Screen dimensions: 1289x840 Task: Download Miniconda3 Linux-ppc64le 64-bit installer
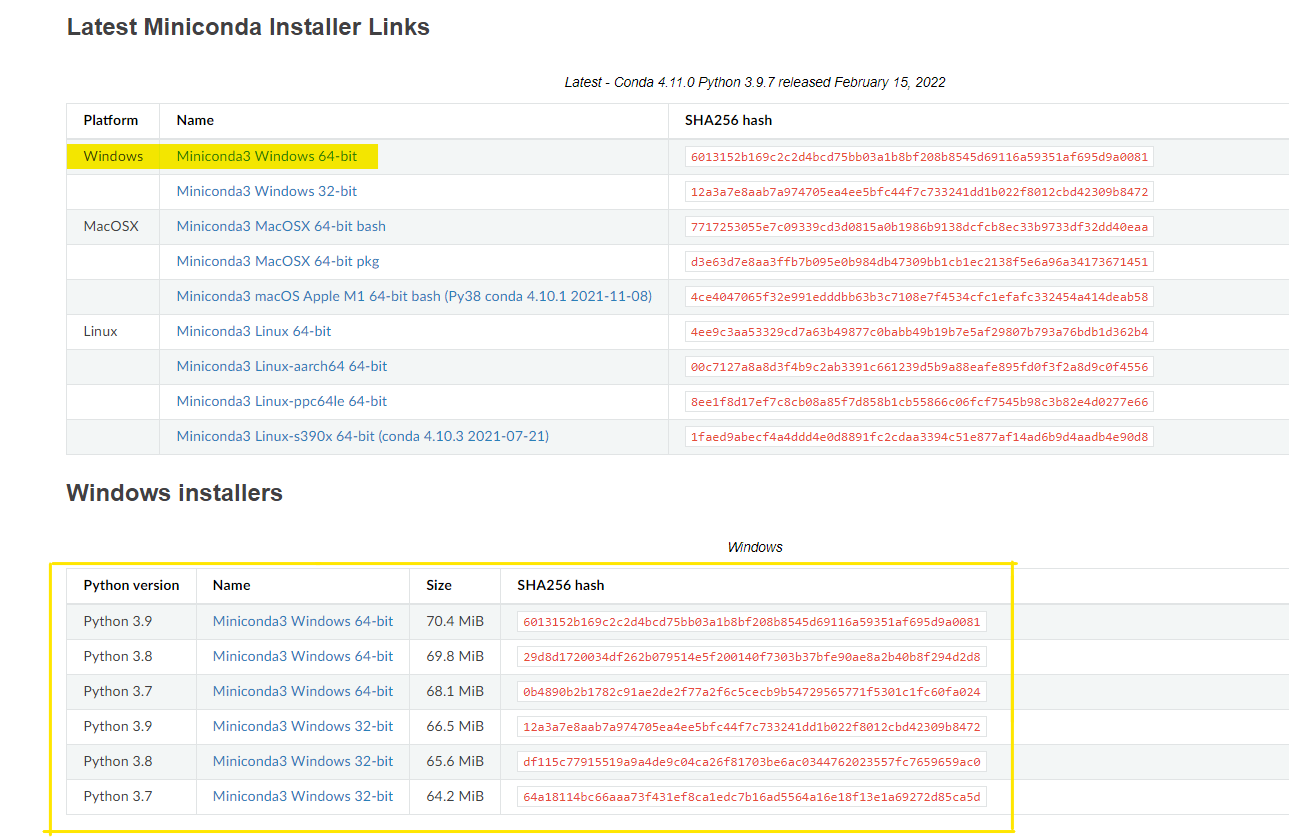(x=281, y=401)
